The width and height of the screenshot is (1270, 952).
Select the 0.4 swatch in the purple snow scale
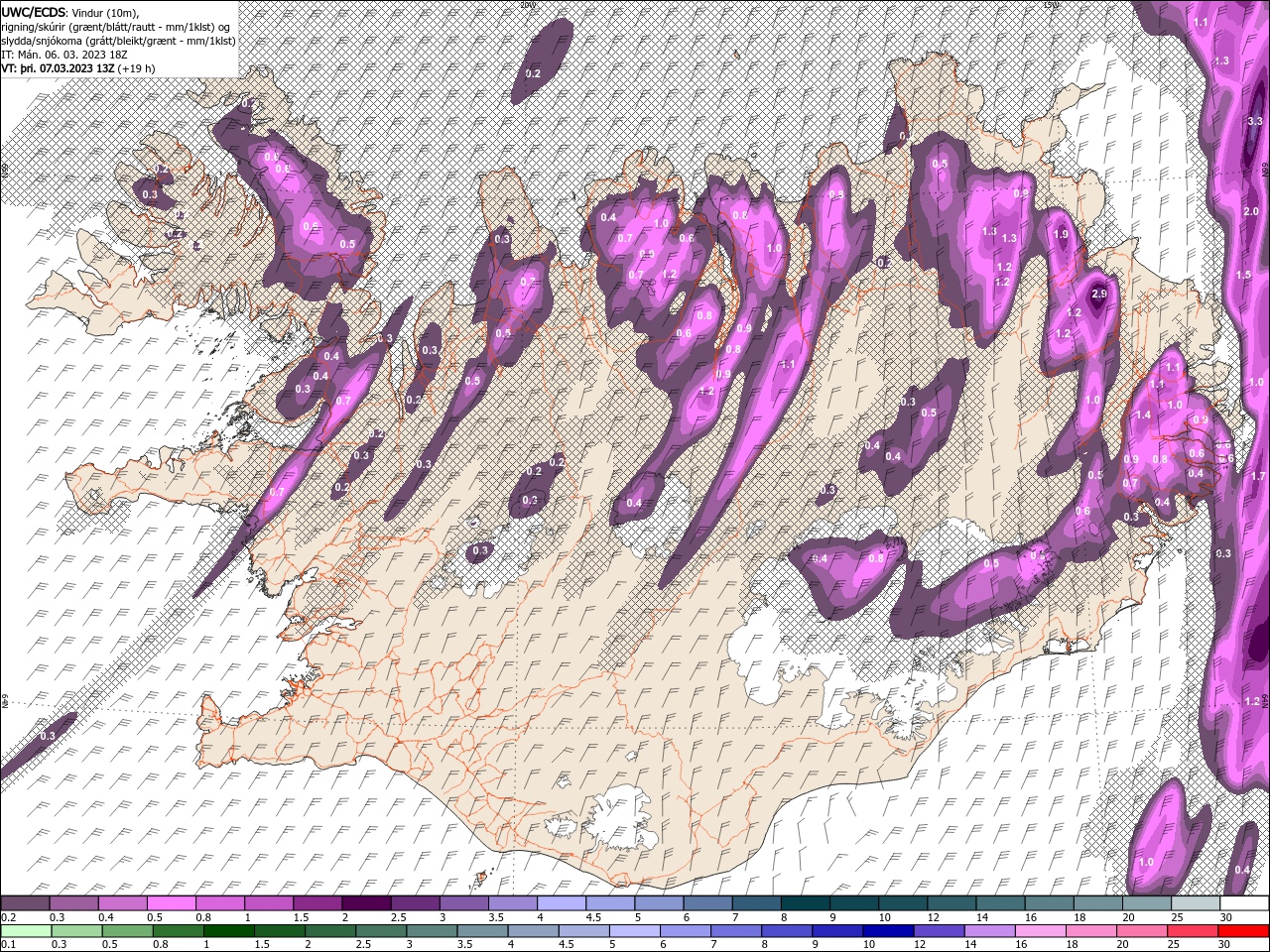click(122, 903)
